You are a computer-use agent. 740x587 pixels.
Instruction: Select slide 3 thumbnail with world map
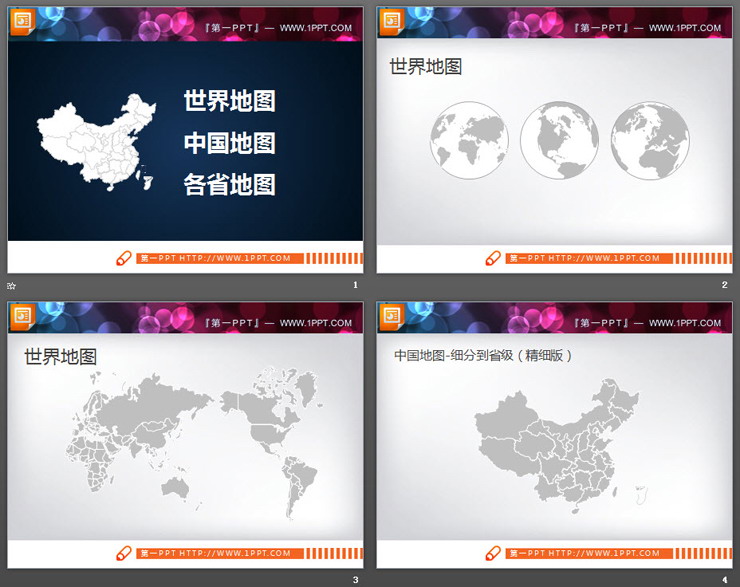coord(185,435)
